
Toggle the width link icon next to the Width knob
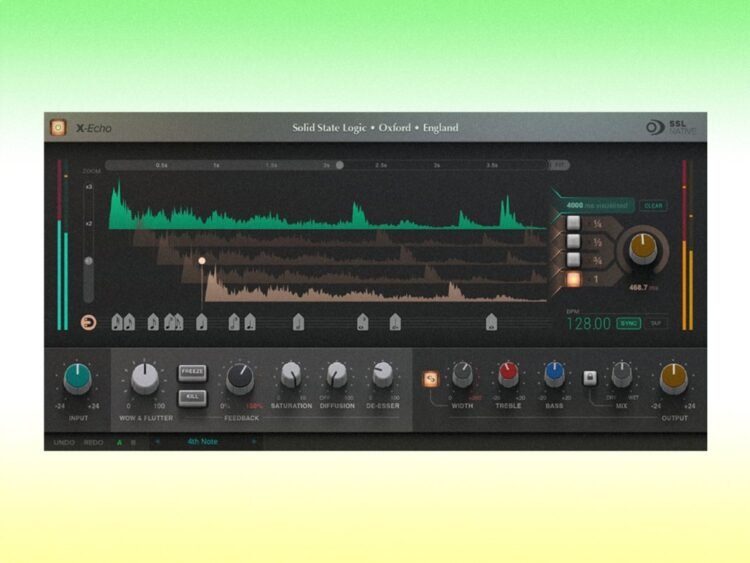coord(431,379)
